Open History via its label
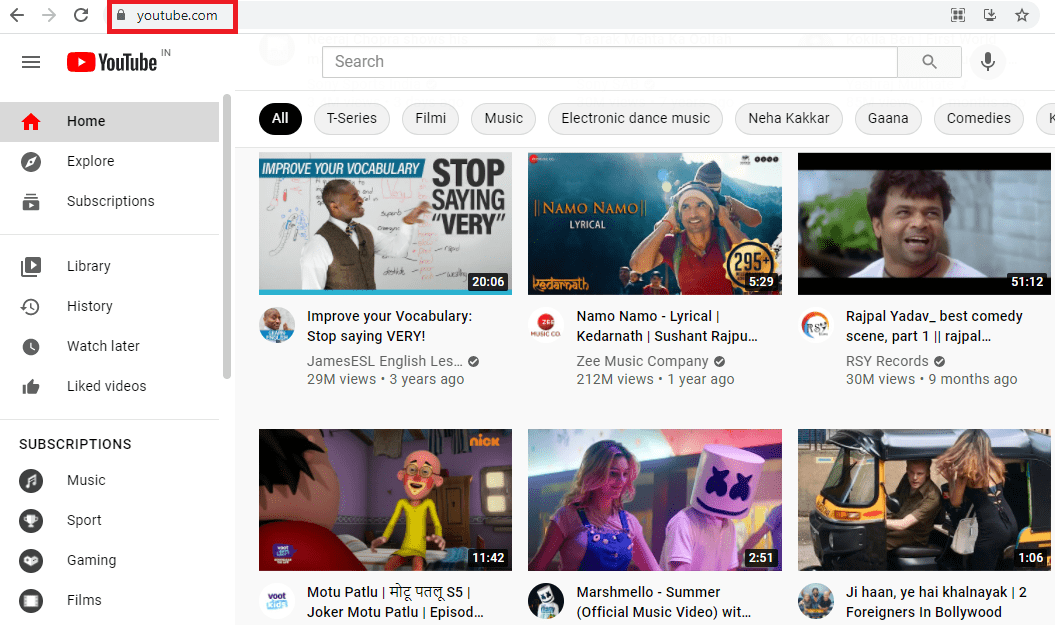Viewport: 1055px width, 625px height. (x=89, y=306)
